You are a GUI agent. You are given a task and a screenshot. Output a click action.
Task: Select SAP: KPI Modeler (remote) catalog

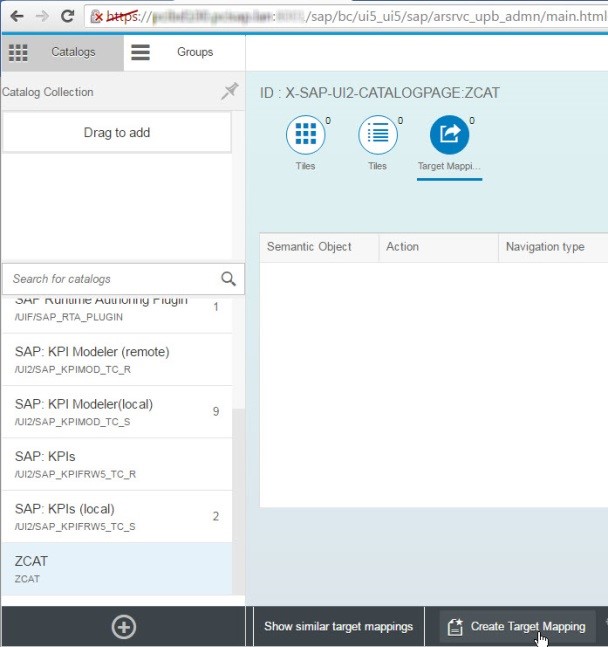pos(115,360)
